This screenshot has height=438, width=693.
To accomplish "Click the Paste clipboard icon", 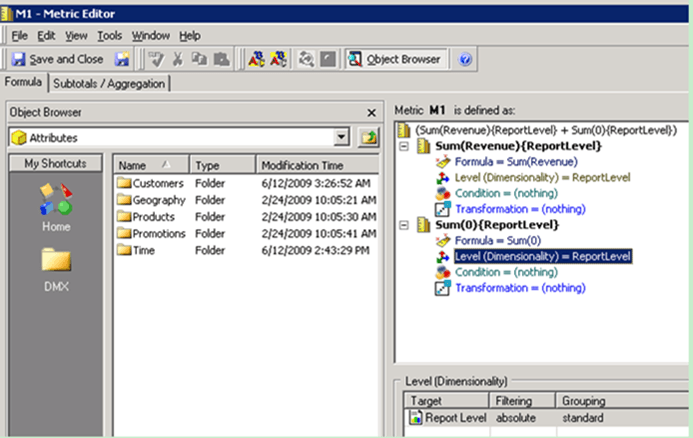I will [221, 59].
